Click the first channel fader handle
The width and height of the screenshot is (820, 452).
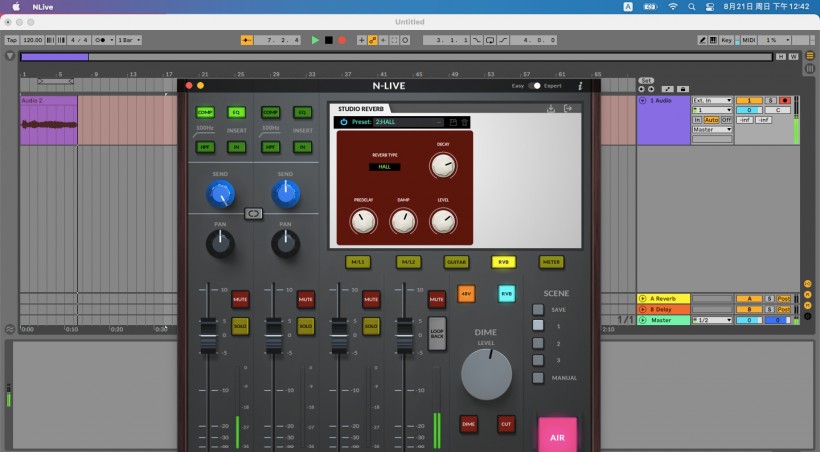point(208,335)
